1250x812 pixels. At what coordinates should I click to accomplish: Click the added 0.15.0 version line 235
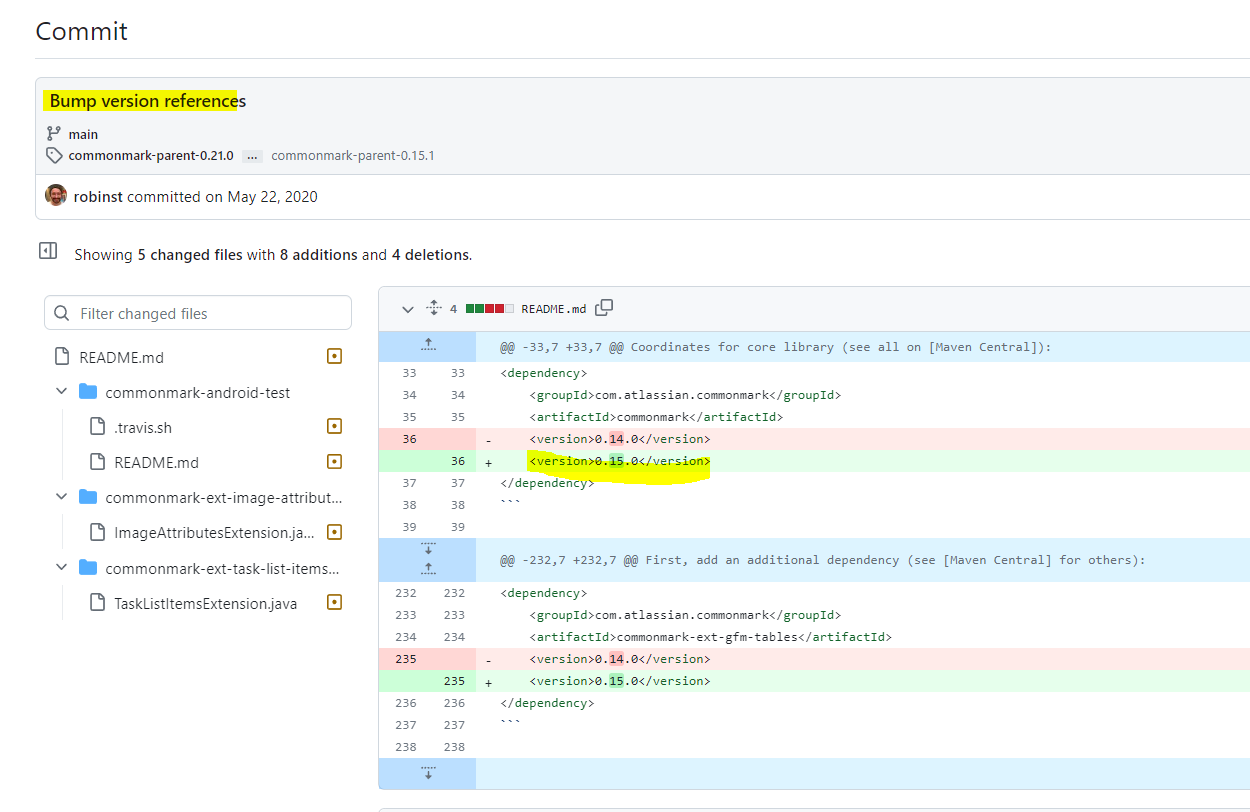[x=620, y=681]
